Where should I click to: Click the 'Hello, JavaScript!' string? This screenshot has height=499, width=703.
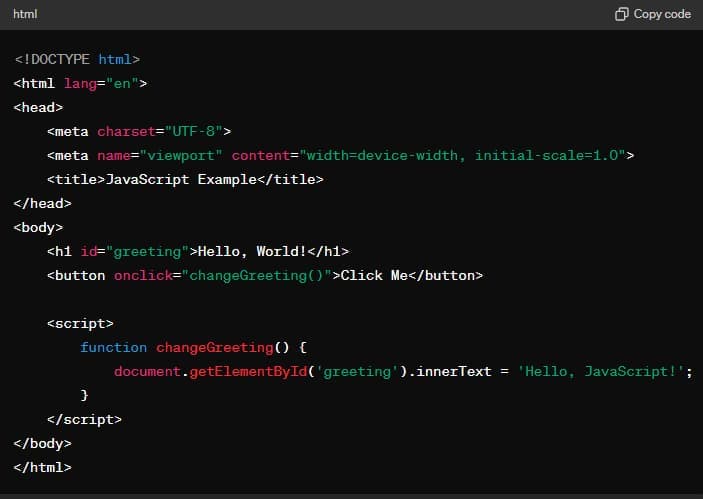pyautogui.click(x=601, y=372)
